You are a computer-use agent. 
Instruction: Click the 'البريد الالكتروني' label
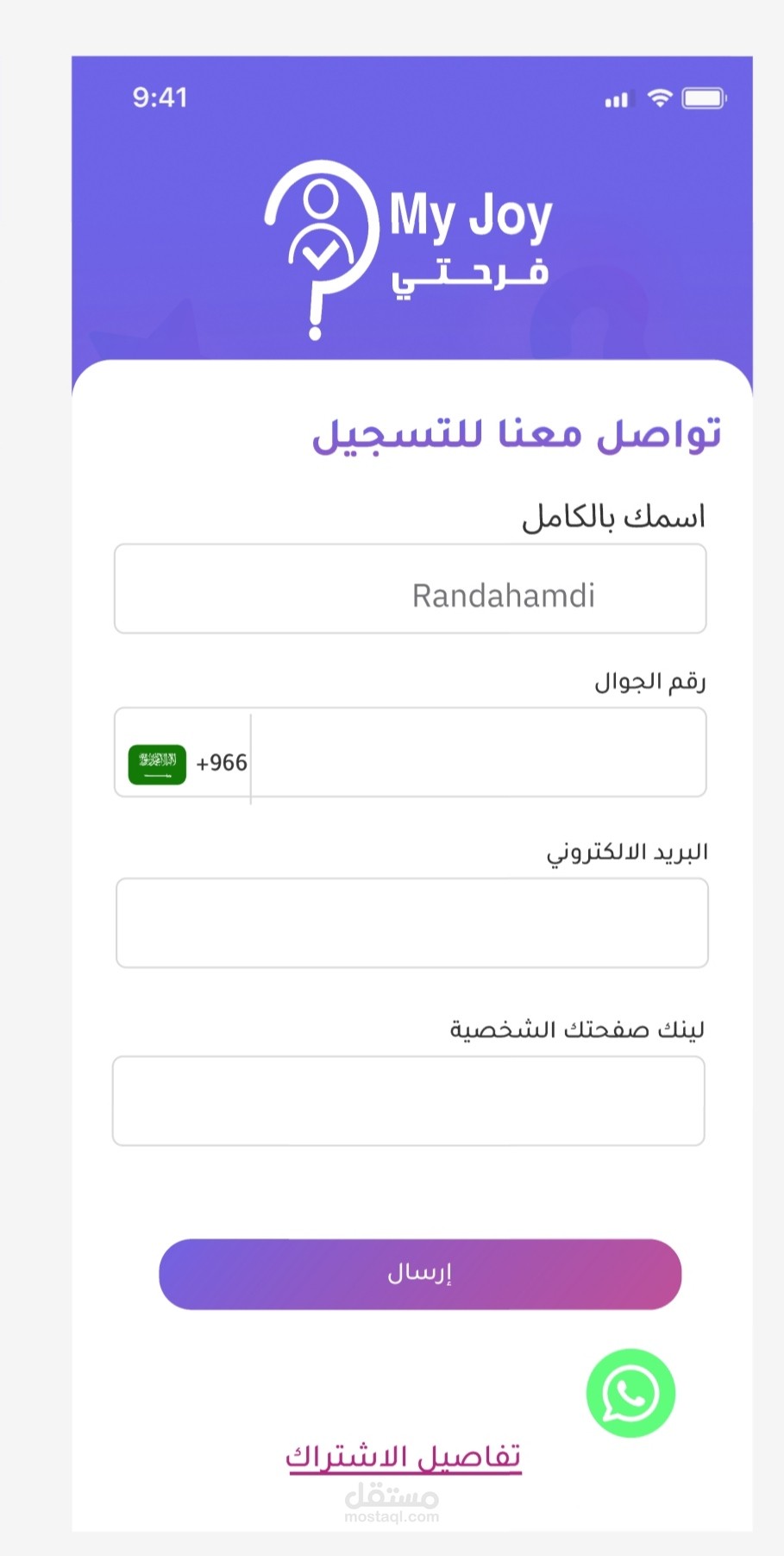pyautogui.click(x=627, y=853)
